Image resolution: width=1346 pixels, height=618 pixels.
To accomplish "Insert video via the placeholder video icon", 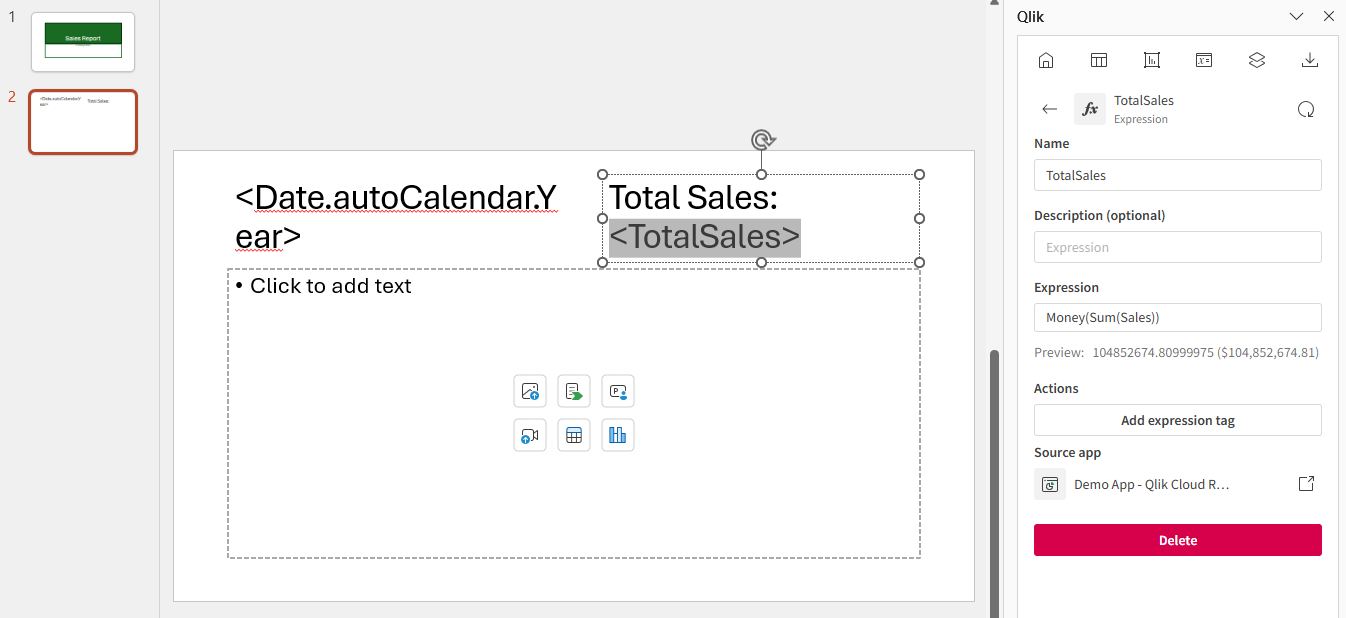I will point(530,435).
